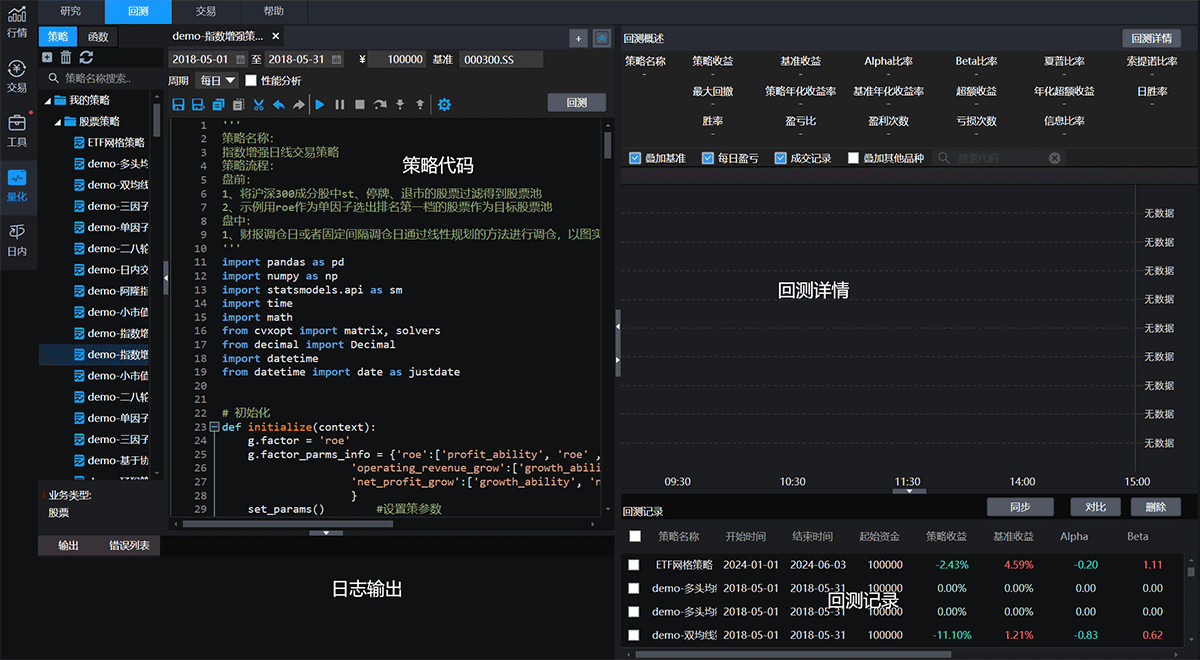Check the ETF网格策略 backtest record row
The height and width of the screenshot is (660, 1200).
tap(634, 565)
